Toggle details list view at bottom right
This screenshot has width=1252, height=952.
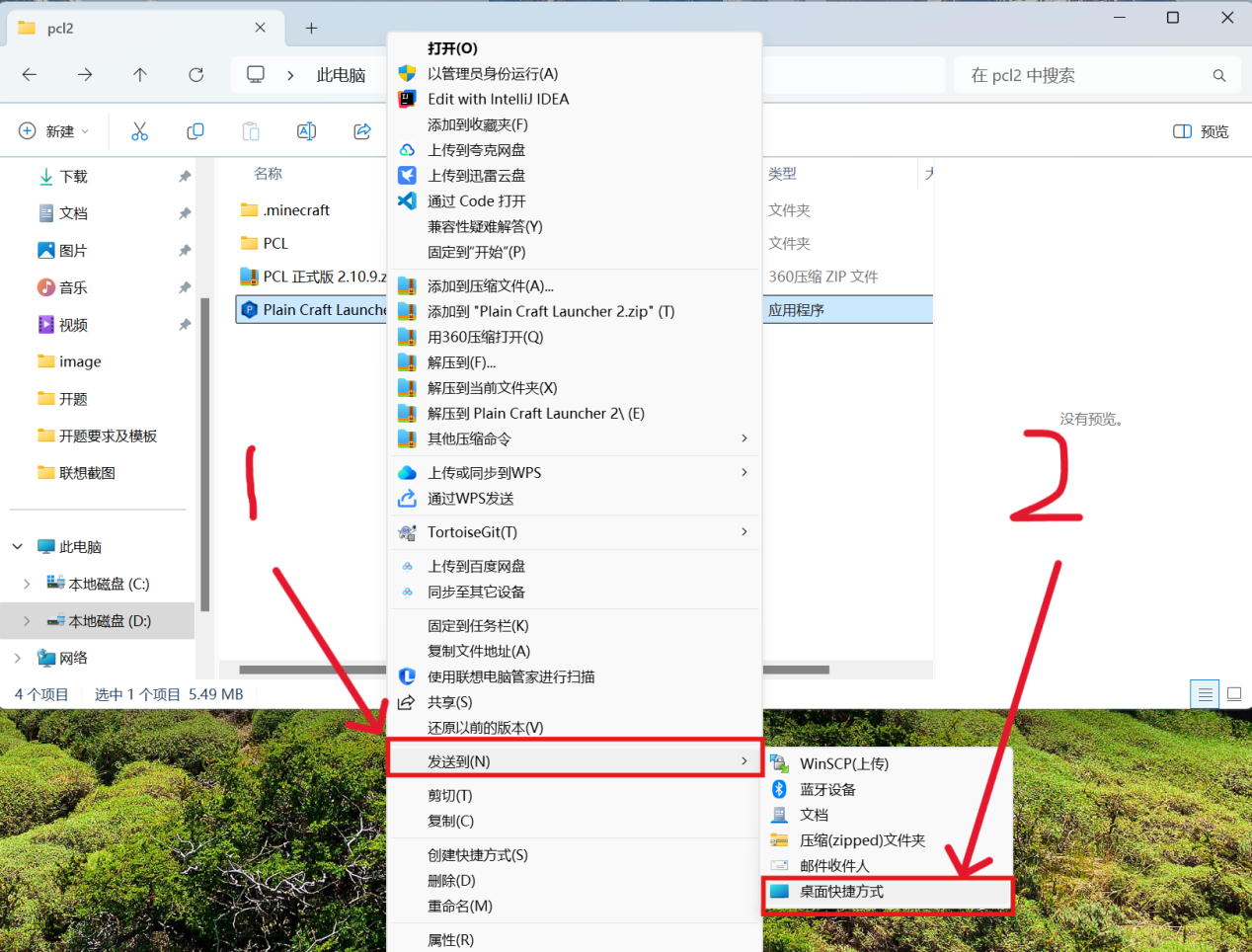click(1205, 693)
